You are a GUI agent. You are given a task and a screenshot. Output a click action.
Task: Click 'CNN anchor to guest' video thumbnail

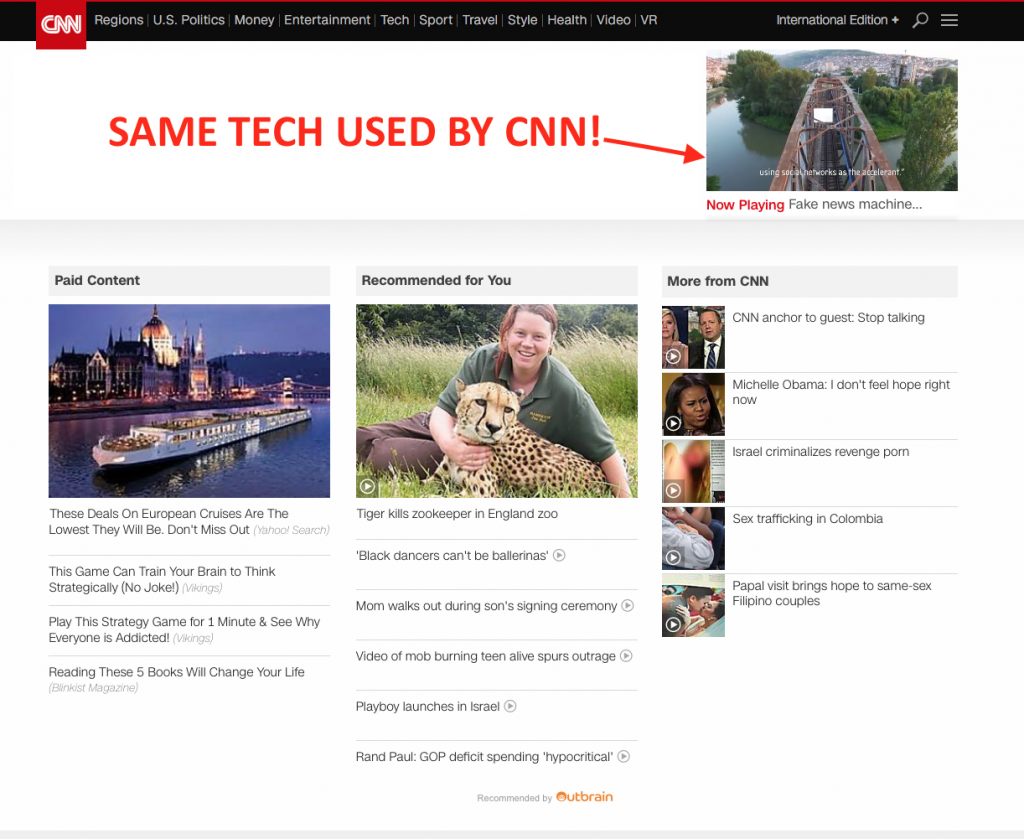coord(693,338)
